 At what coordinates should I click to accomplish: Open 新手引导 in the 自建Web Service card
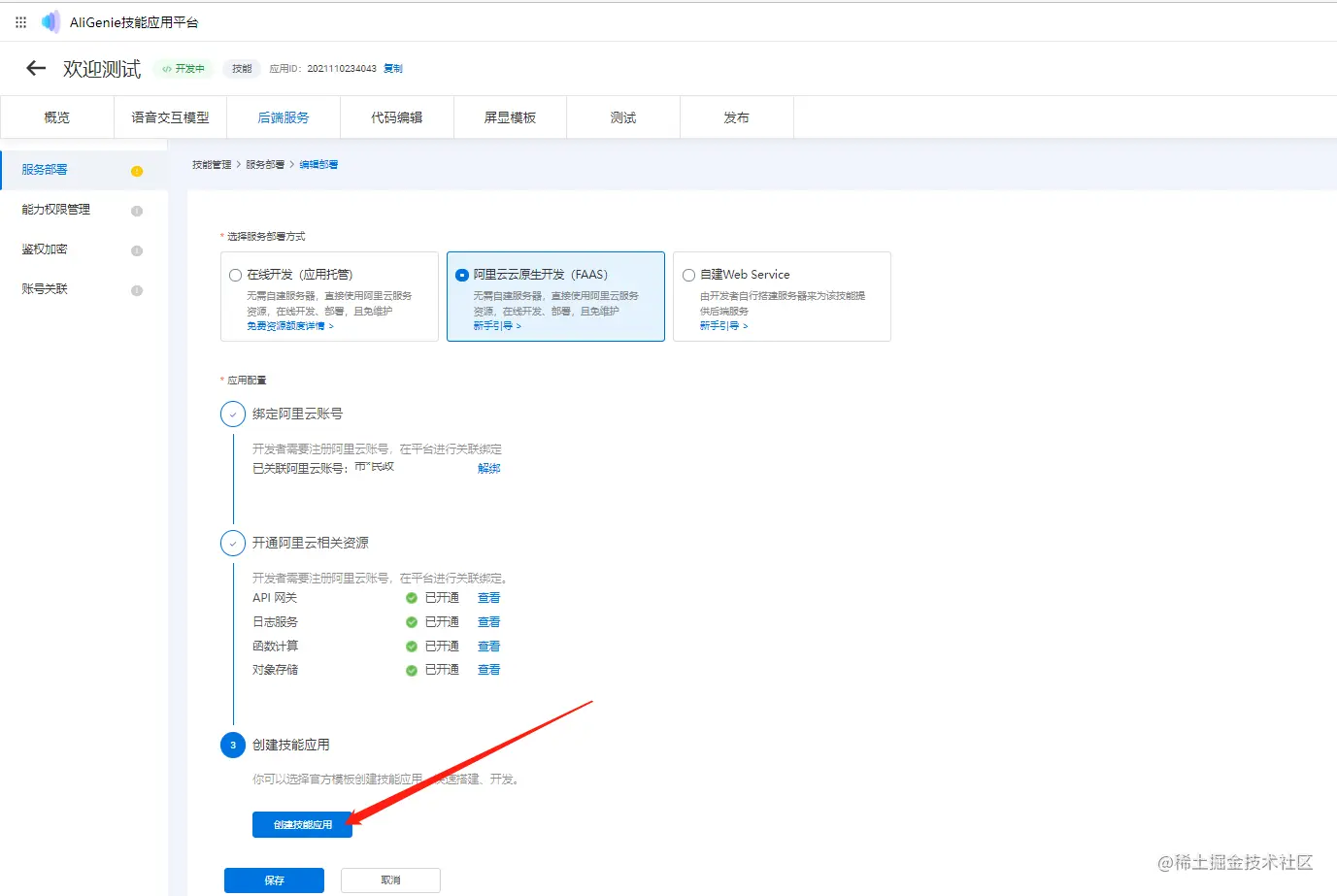click(x=723, y=326)
